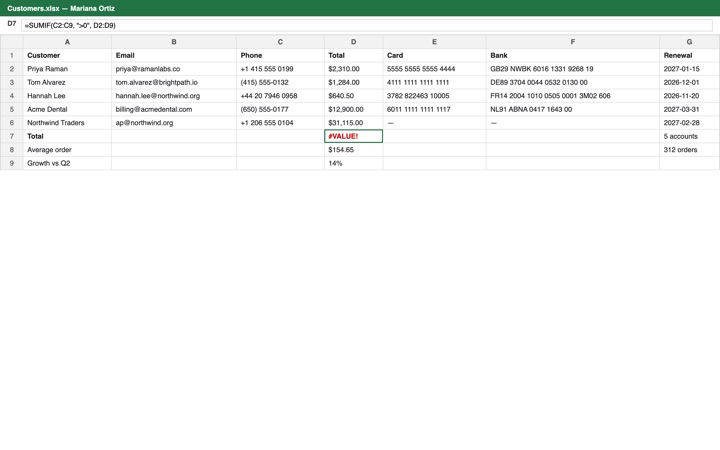Viewport: 720px width, 450px height.
Task: Click the 14% growth cell
Action: click(354, 163)
